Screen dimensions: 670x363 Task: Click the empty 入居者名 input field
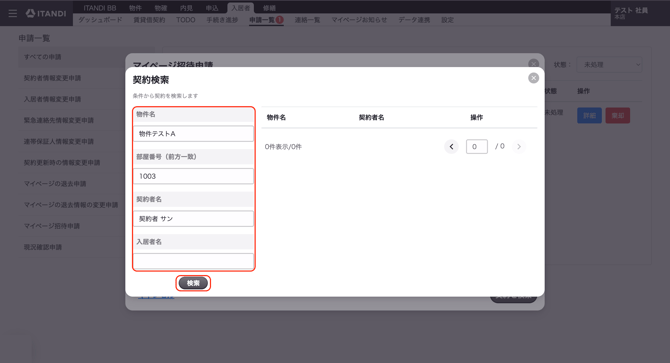click(194, 261)
